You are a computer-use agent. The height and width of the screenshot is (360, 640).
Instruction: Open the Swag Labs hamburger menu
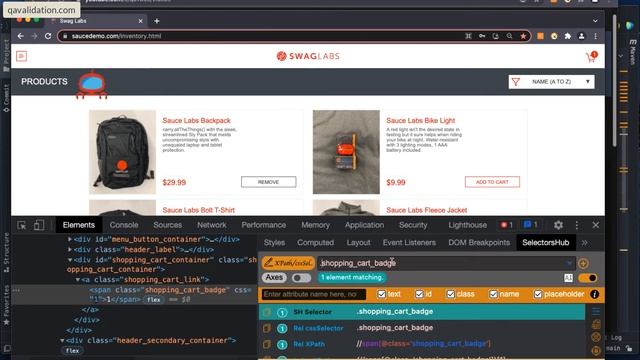coord(22,56)
